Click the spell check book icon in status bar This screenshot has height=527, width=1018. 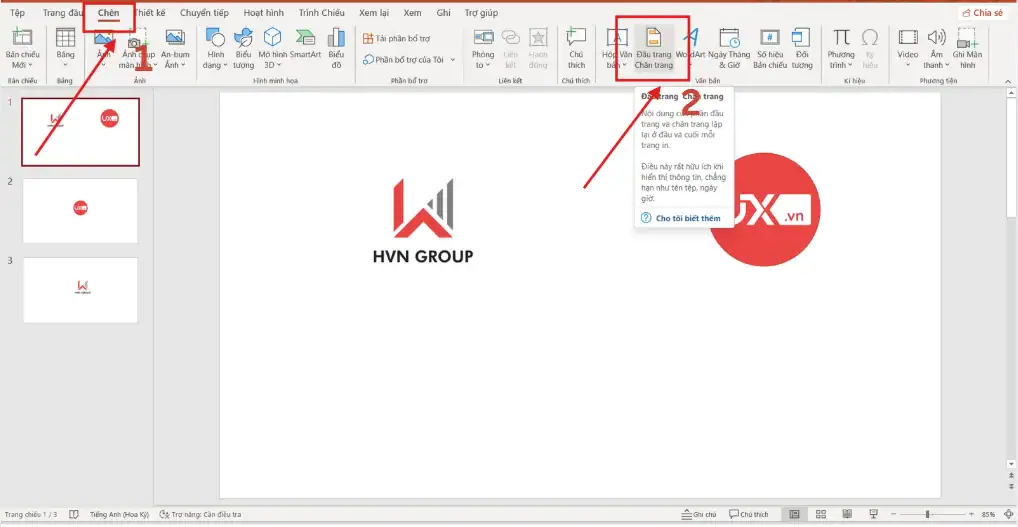pos(74,514)
